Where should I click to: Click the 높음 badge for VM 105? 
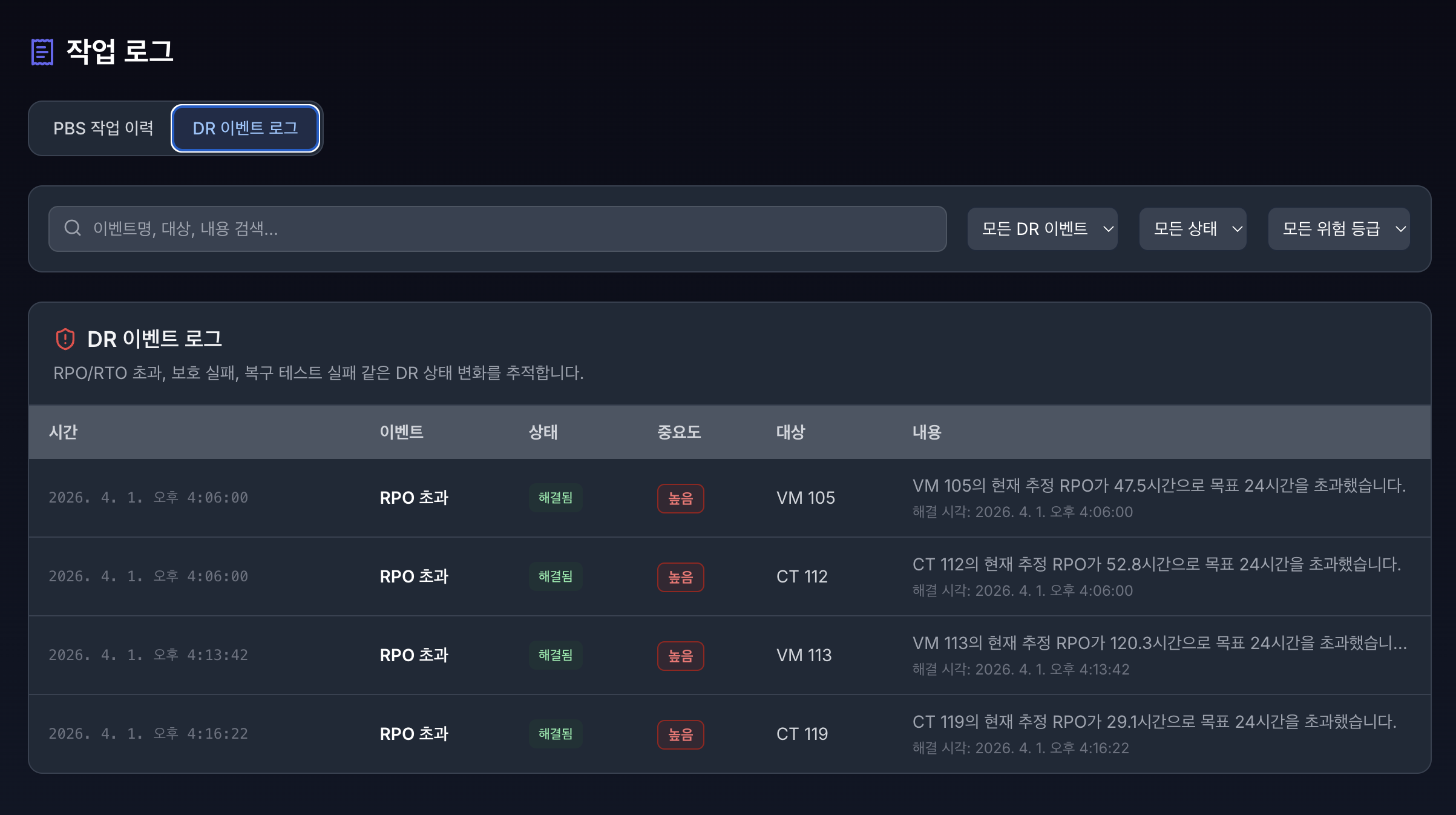point(680,498)
